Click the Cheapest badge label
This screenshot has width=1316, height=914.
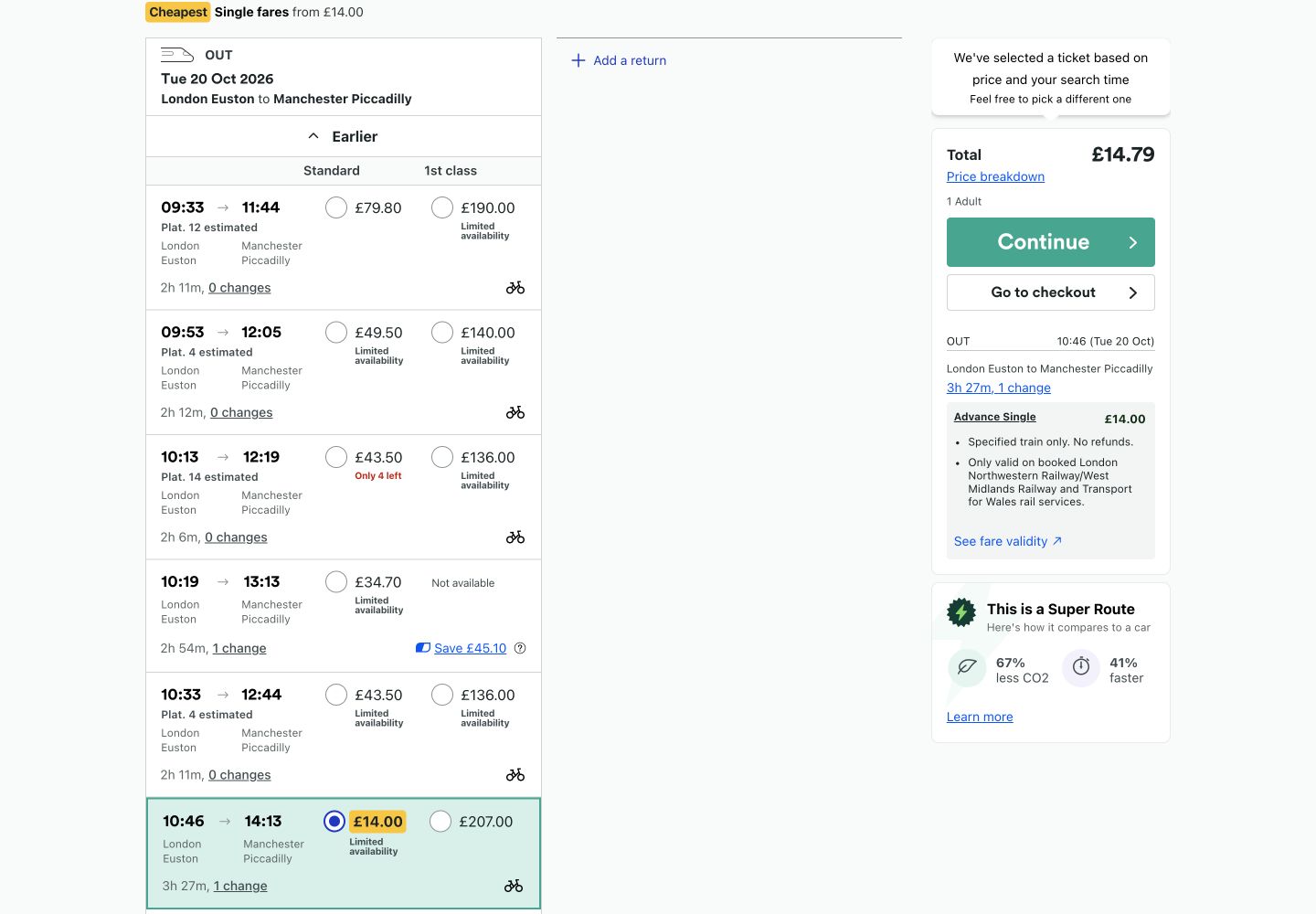coord(178,12)
